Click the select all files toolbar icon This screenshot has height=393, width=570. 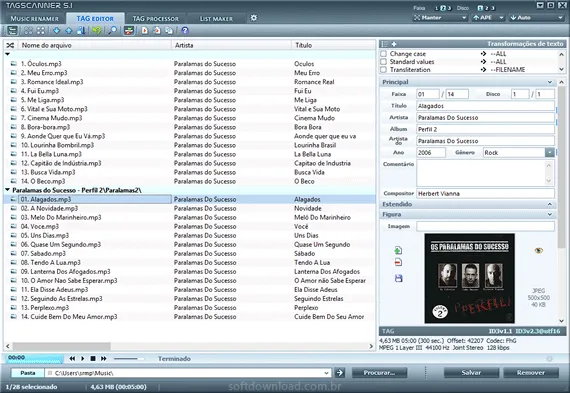[28, 31]
